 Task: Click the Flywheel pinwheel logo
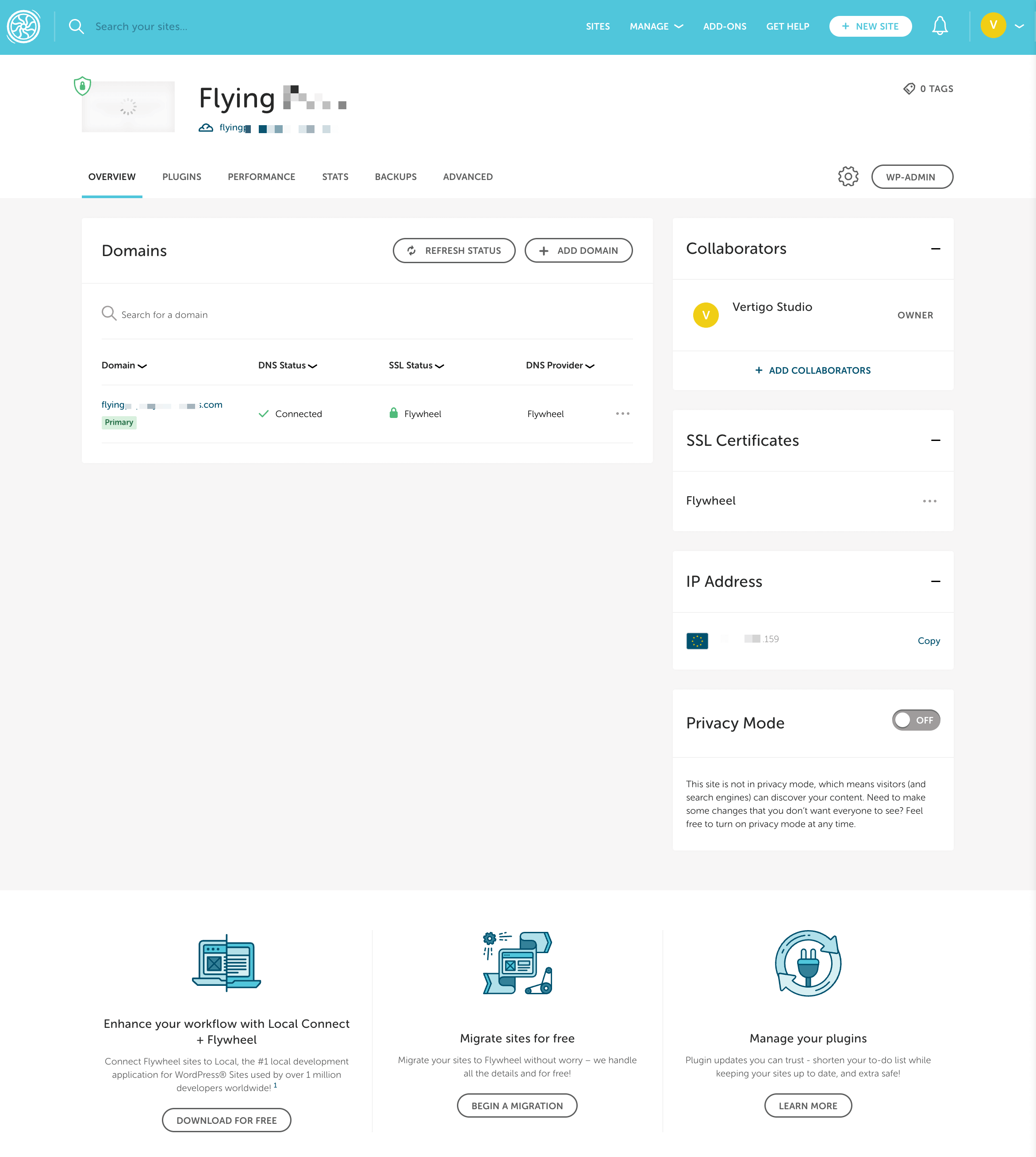point(23,26)
